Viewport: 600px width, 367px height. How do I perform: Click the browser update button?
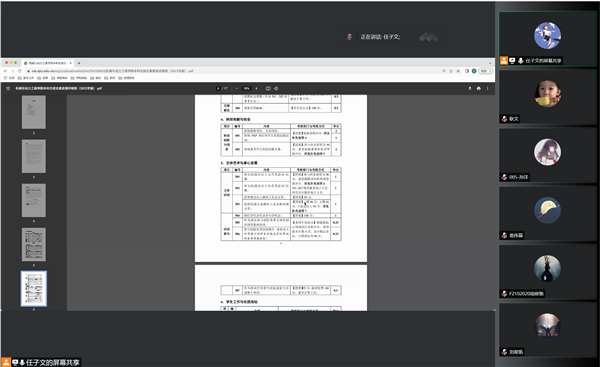click(x=486, y=71)
